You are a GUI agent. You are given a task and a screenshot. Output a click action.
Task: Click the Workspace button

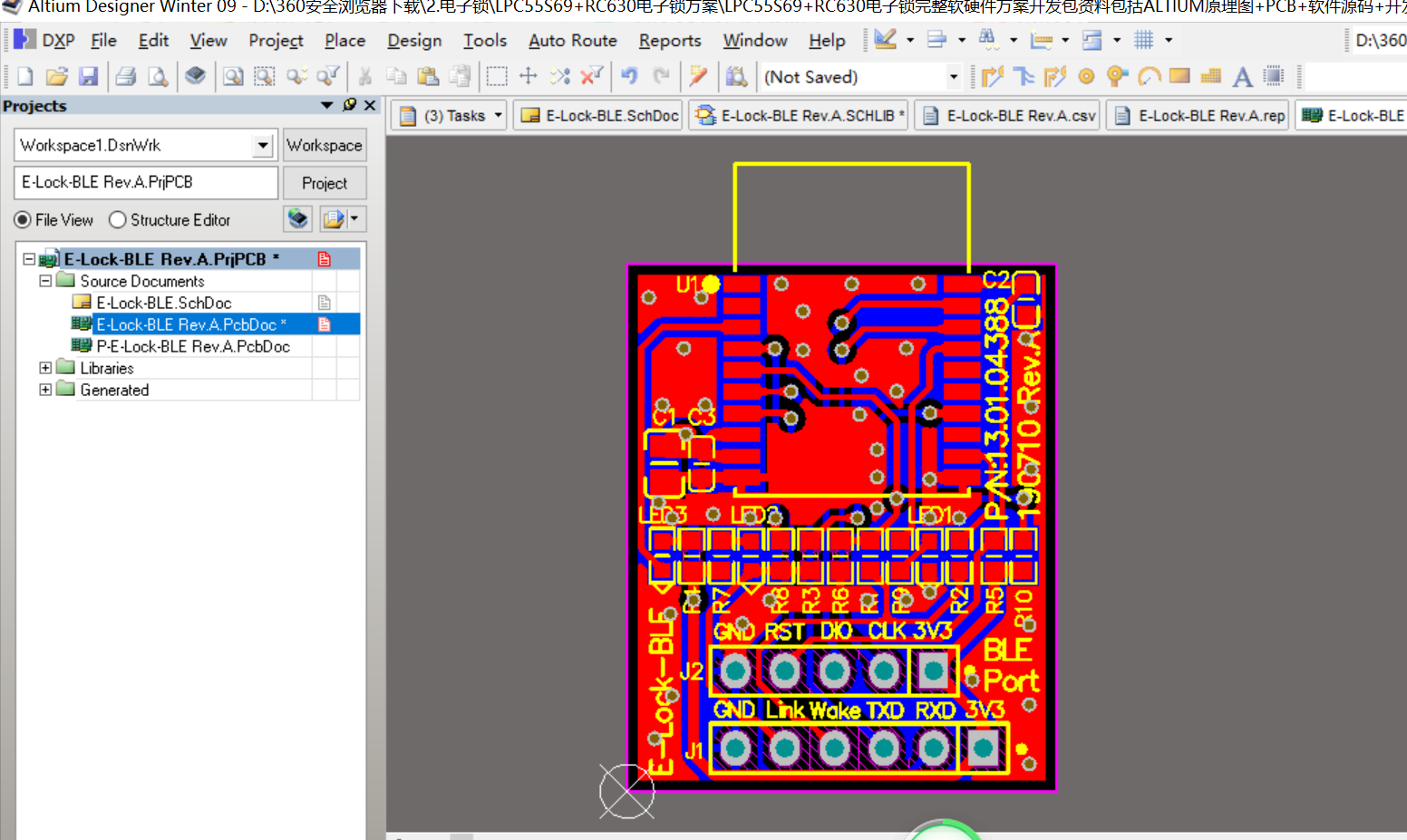tap(325, 145)
